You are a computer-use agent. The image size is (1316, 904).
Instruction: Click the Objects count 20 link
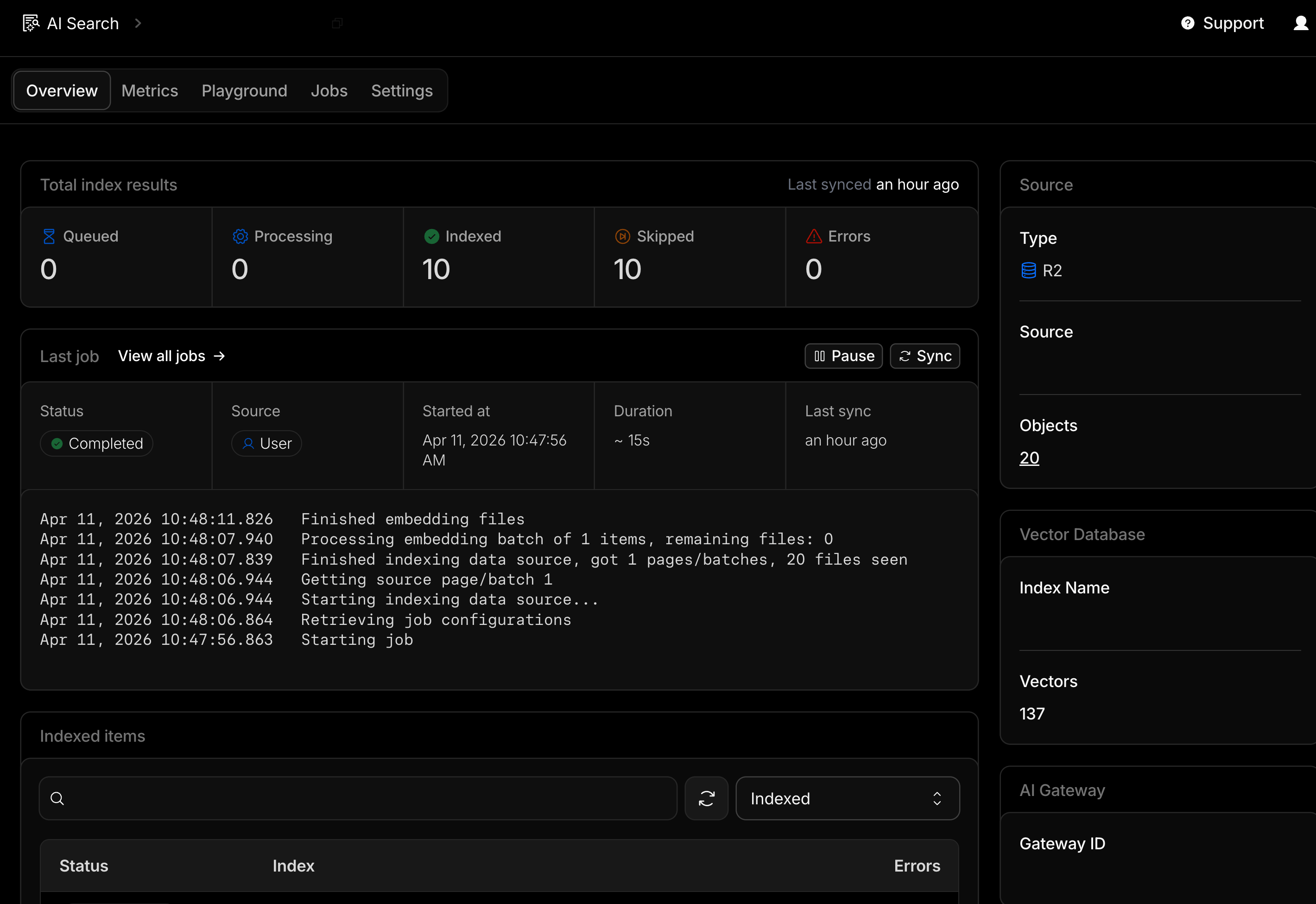click(1029, 458)
